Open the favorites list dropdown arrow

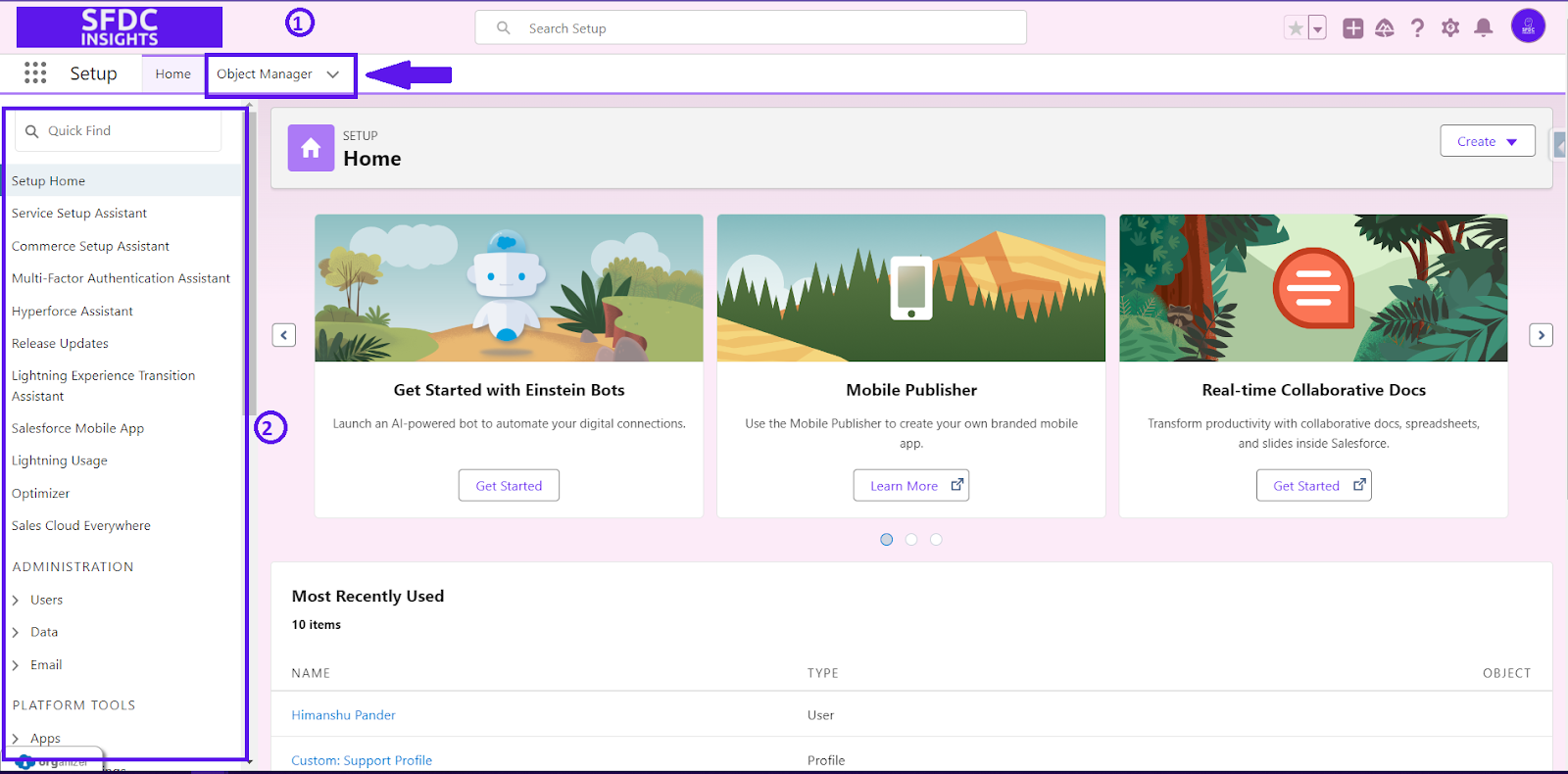[x=1317, y=28]
